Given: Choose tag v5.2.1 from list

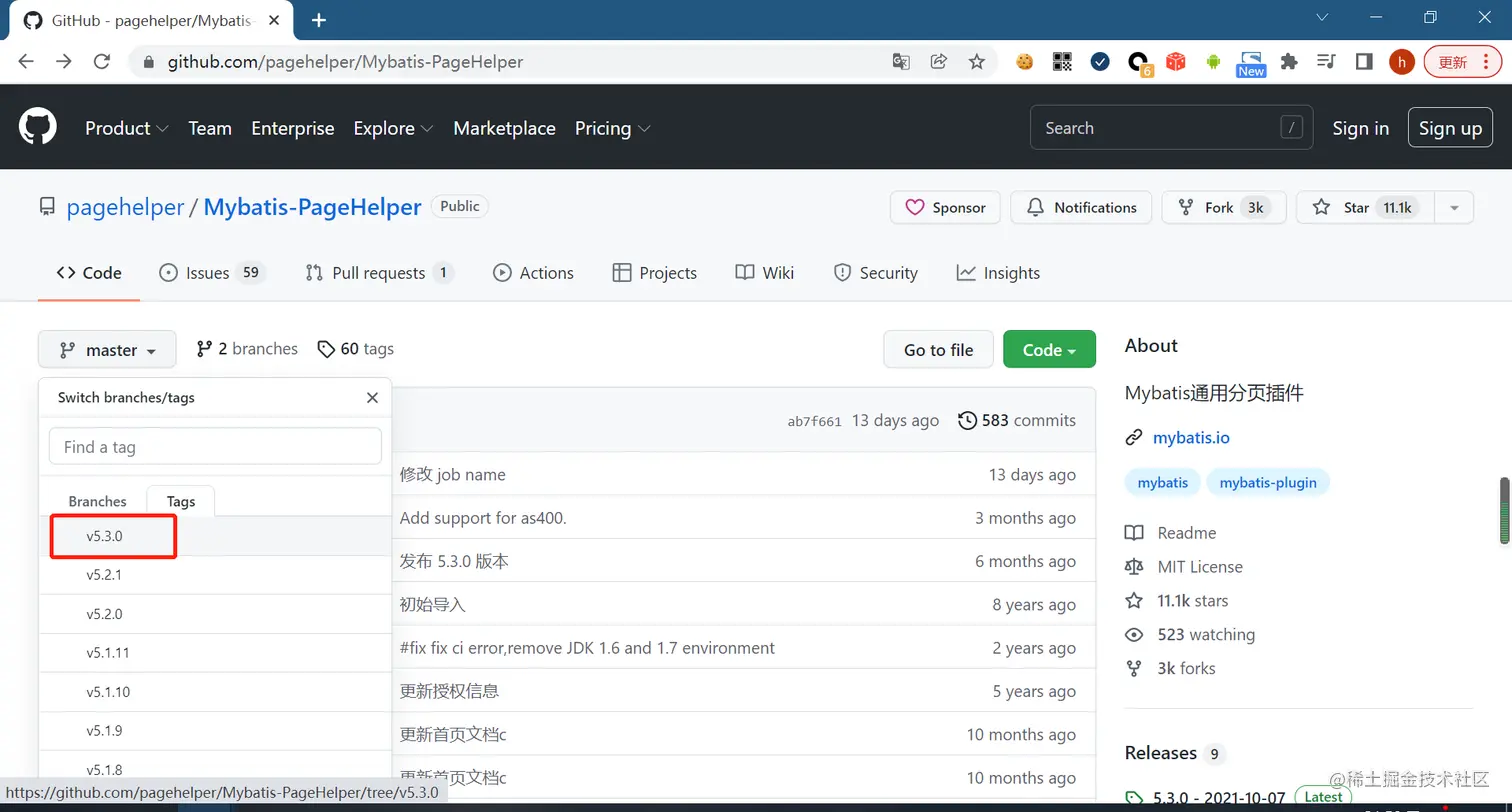Looking at the screenshot, I should tap(215, 575).
